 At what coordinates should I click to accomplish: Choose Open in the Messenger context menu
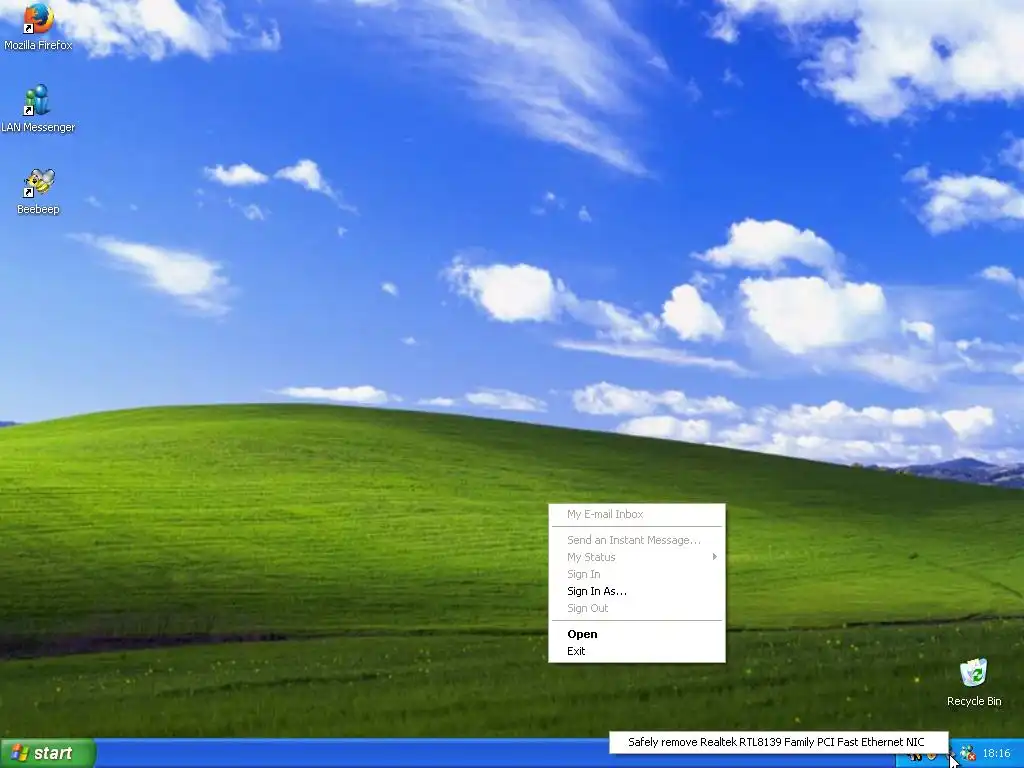tap(637, 634)
